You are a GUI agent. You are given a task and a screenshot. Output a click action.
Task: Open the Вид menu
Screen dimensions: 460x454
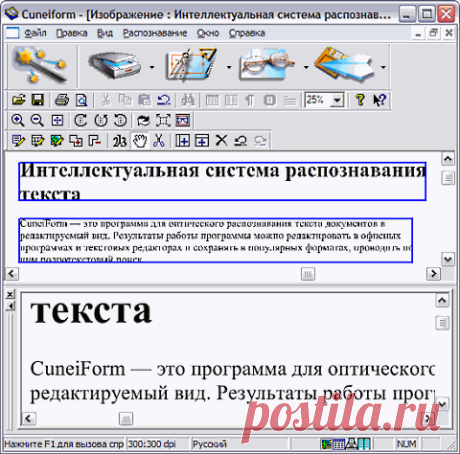105,33
